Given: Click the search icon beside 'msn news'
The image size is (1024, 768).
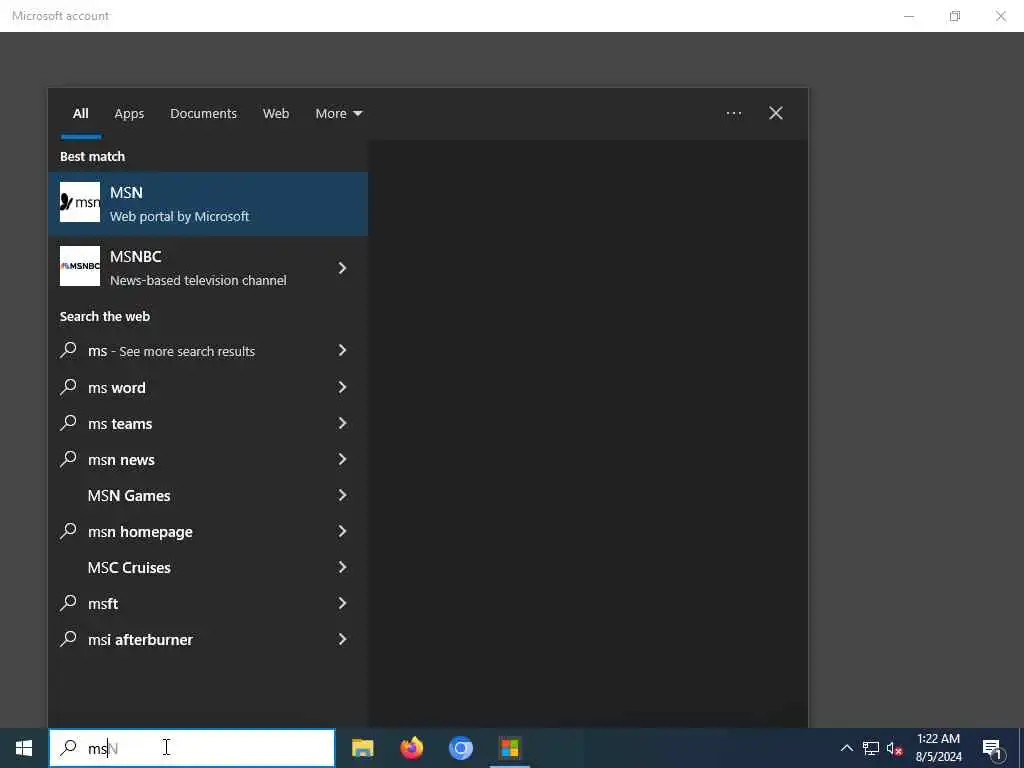Looking at the screenshot, I should (x=69, y=458).
